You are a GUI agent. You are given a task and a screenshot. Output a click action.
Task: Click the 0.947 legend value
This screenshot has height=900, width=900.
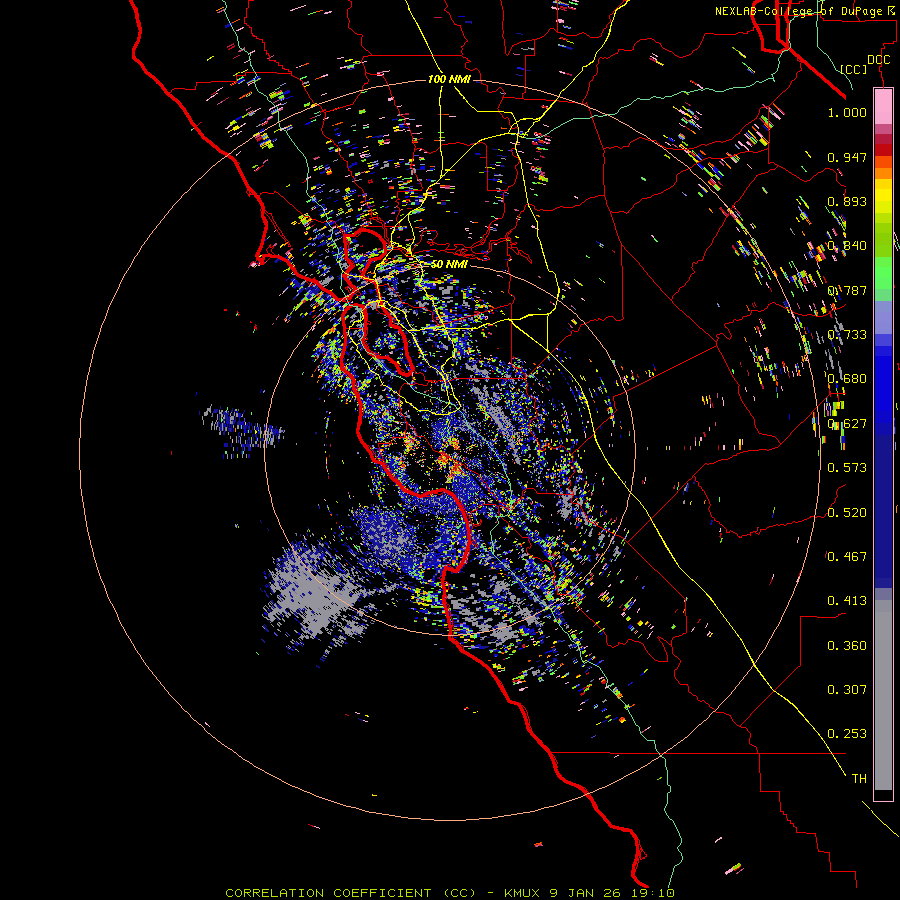point(847,157)
